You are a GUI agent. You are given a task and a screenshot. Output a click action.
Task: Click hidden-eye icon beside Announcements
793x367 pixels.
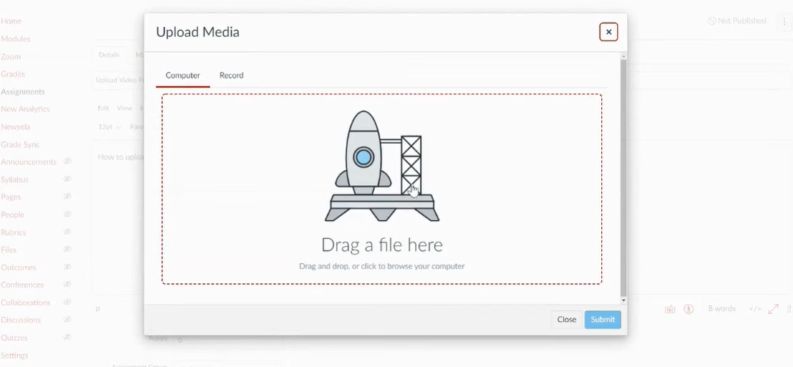coord(67,161)
